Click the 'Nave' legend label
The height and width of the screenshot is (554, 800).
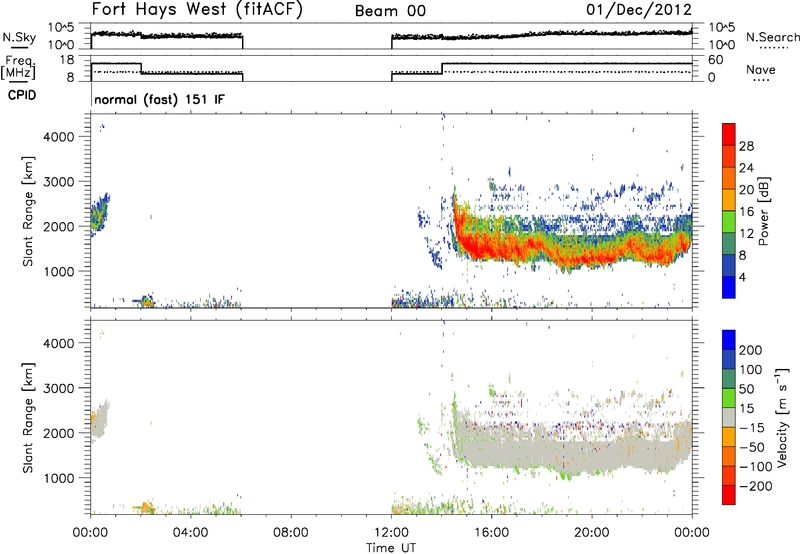[761, 69]
